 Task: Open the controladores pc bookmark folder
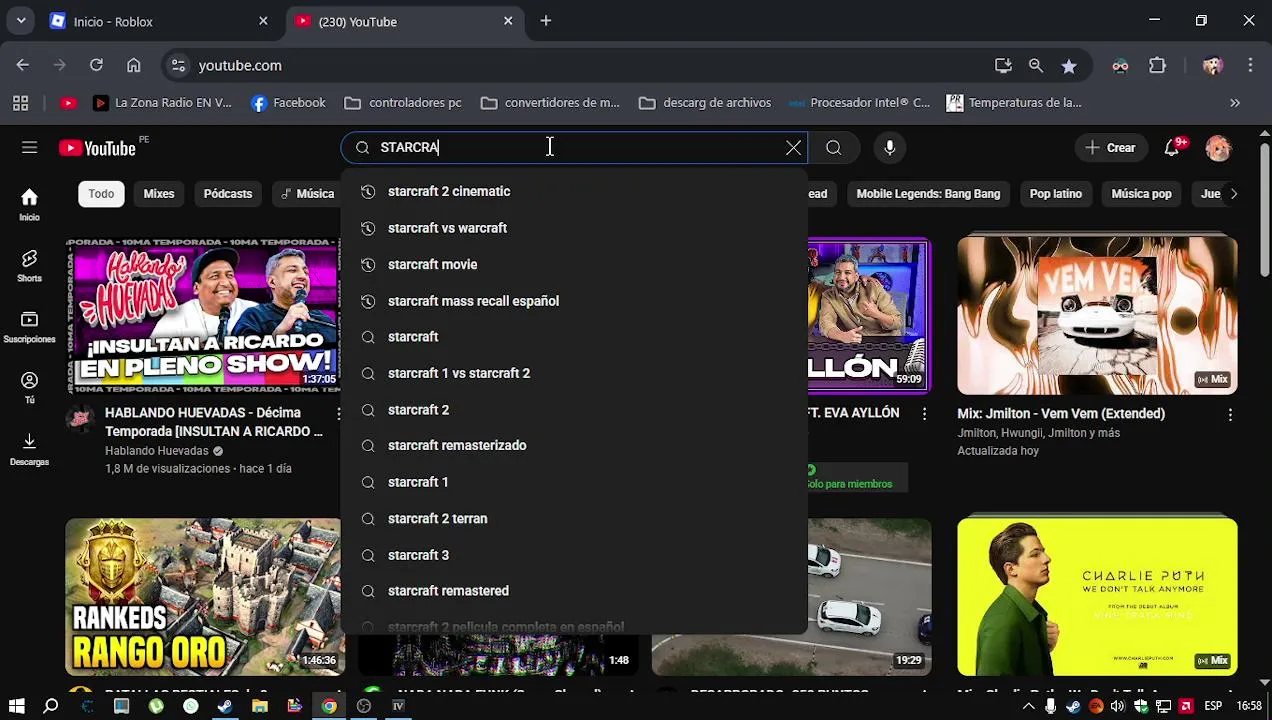click(x=403, y=103)
